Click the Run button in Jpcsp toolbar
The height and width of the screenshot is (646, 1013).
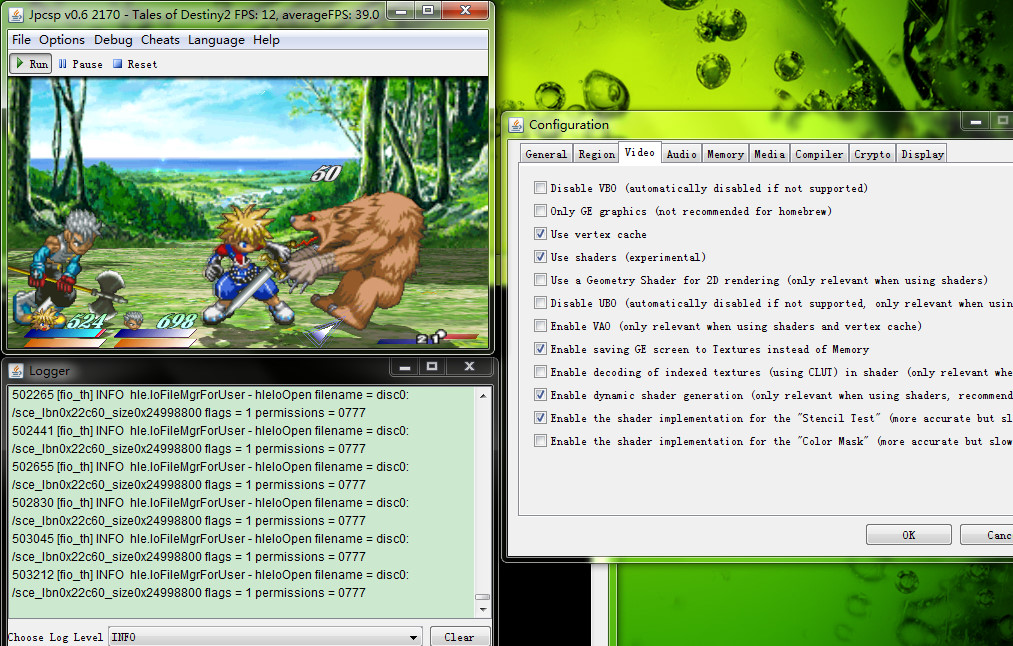30,64
